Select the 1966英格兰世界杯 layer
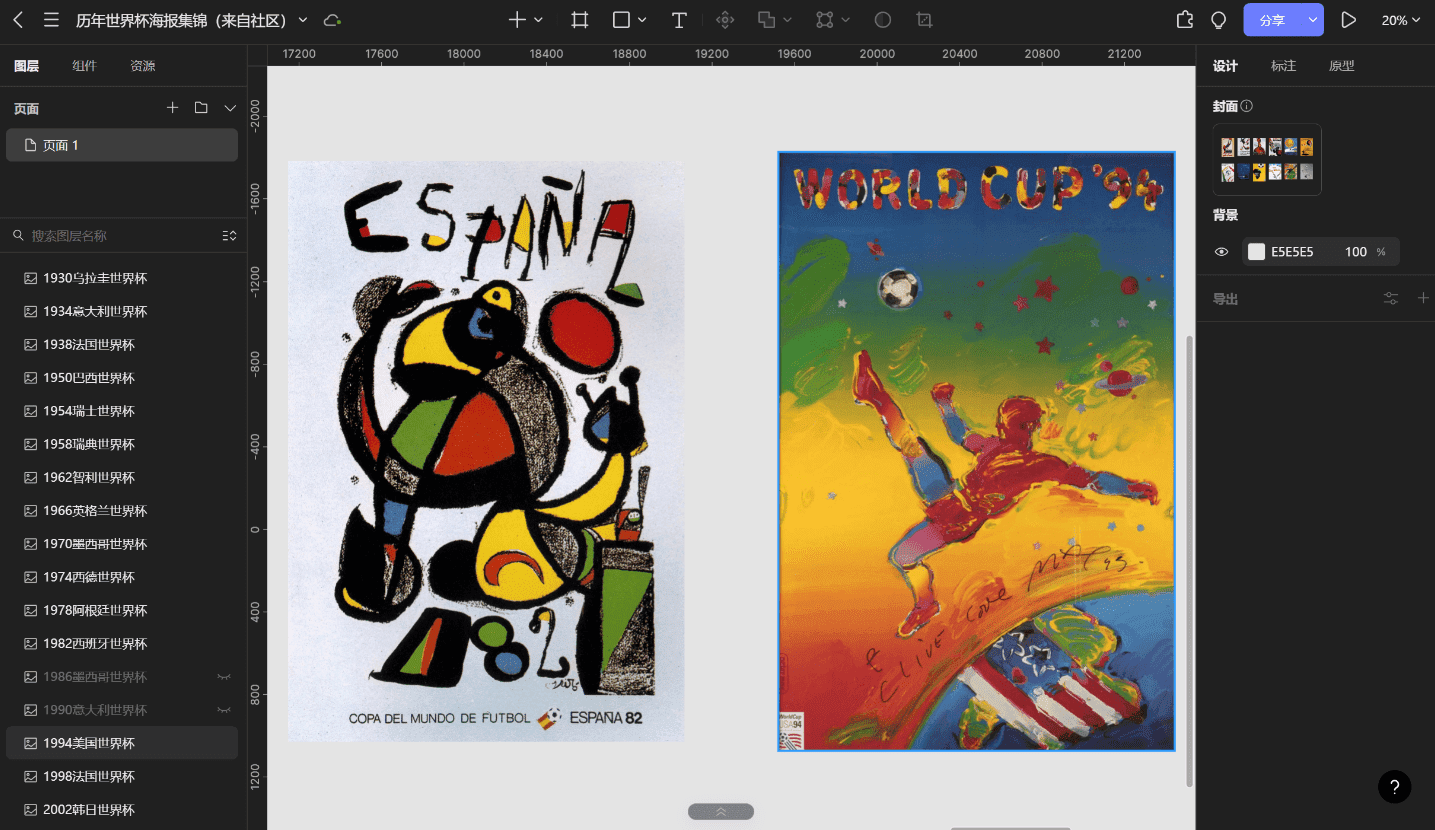The height and width of the screenshot is (830, 1435). coord(122,511)
